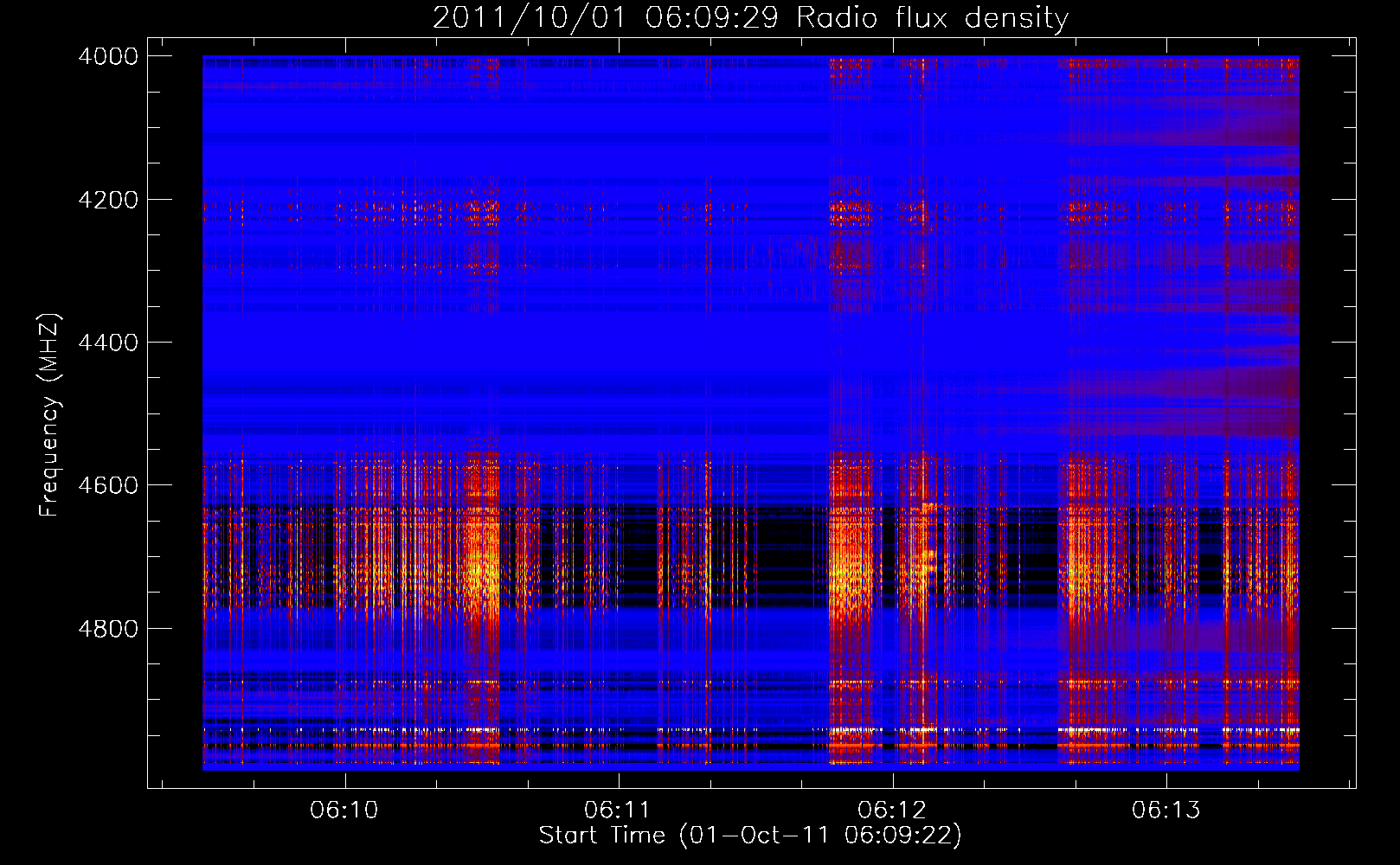The width and height of the screenshot is (1400, 865).
Task: Click the 06:10 time tick label
Action: [344, 810]
